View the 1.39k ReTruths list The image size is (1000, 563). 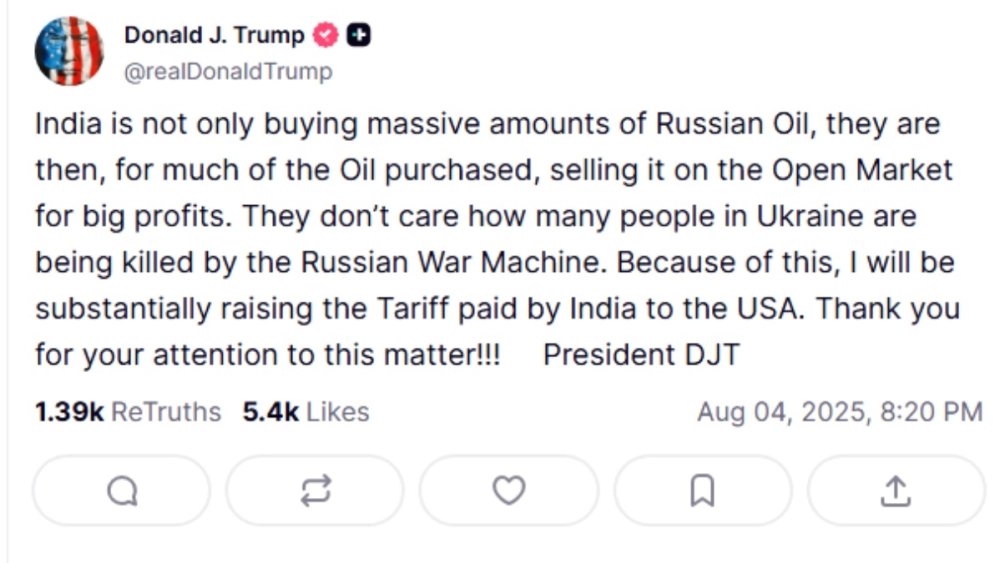[128, 412]
